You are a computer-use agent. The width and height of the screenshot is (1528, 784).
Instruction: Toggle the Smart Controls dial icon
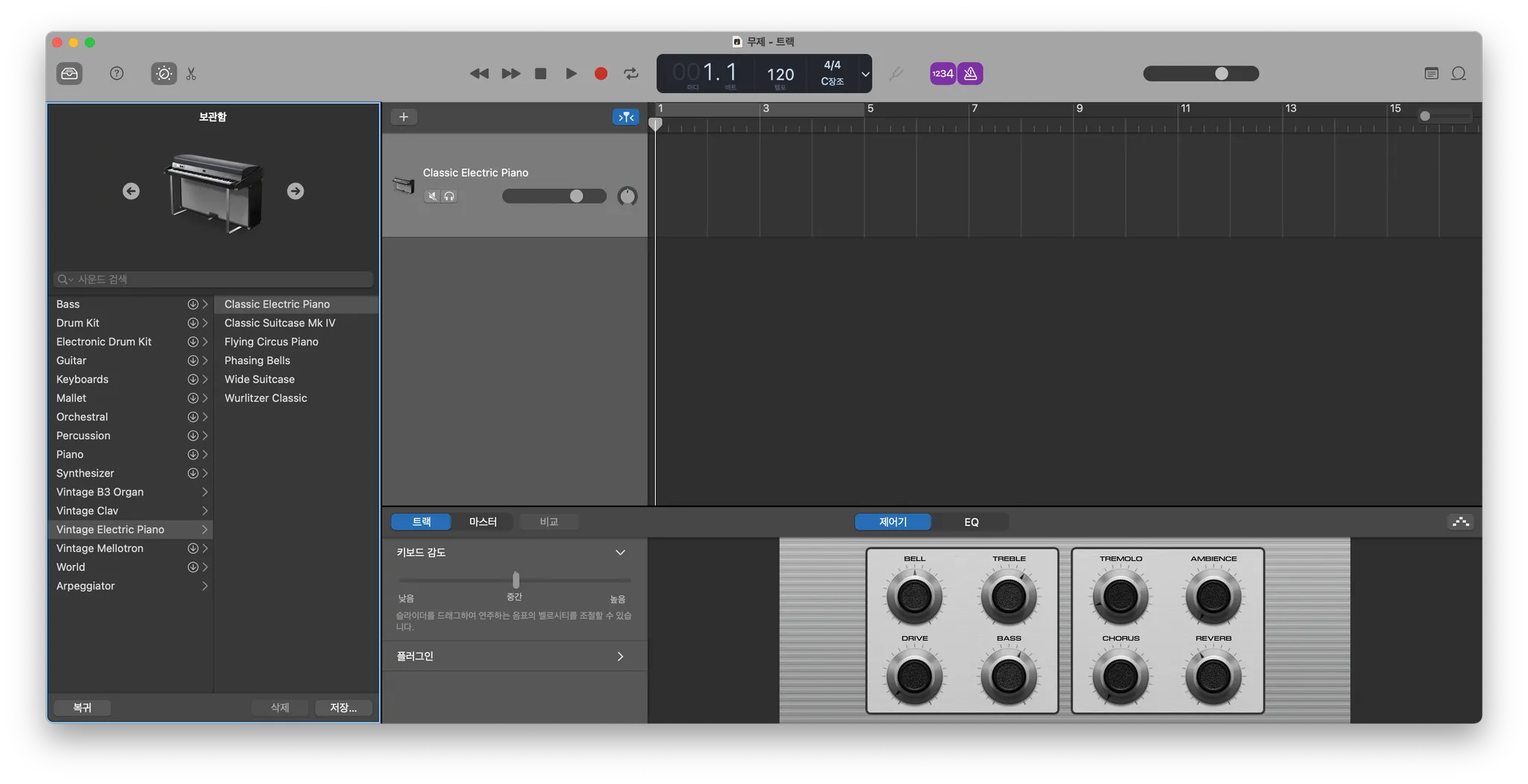[x=163, y=73]
